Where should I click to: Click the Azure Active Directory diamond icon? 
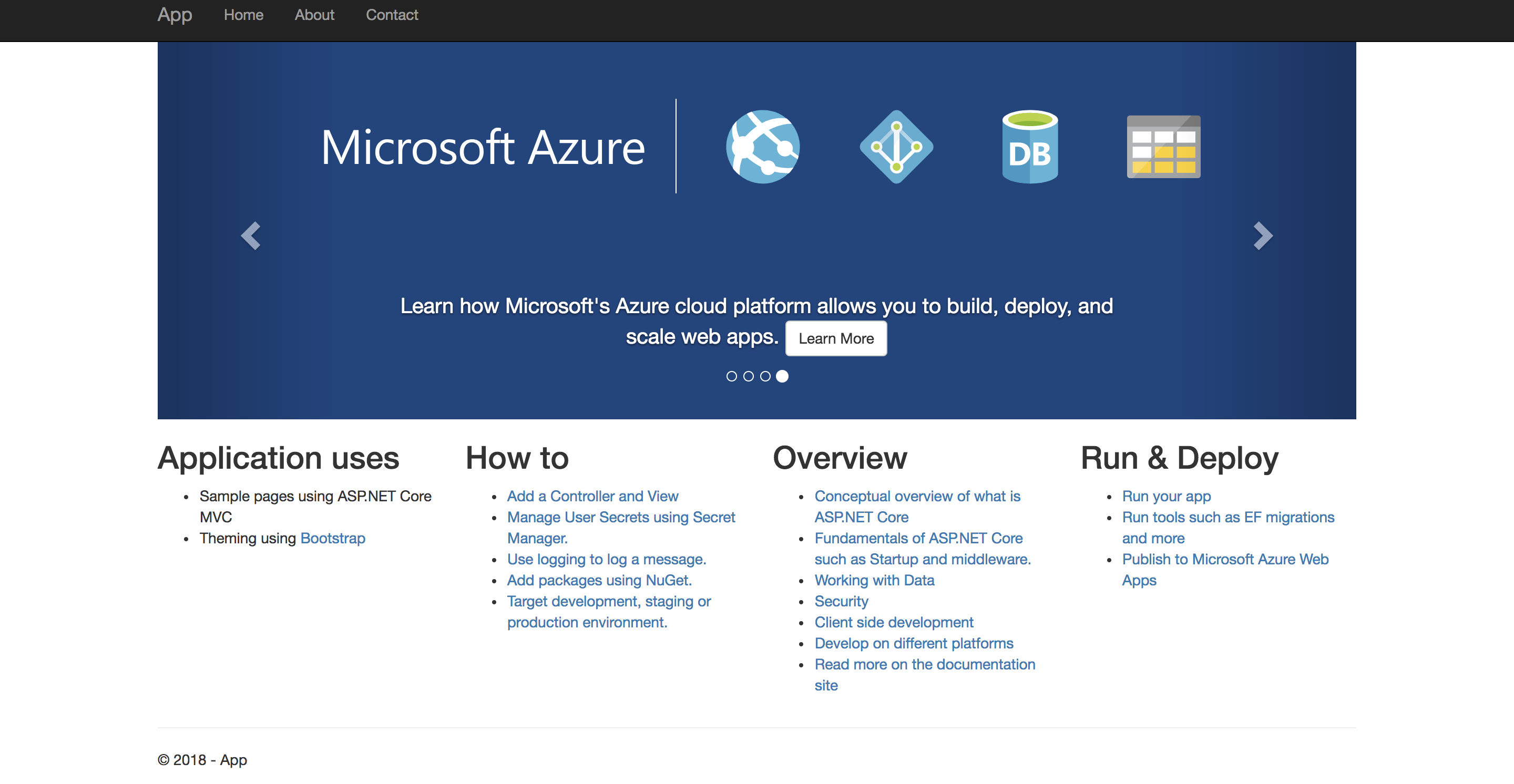pyautogui.click(x=896, y=147)
